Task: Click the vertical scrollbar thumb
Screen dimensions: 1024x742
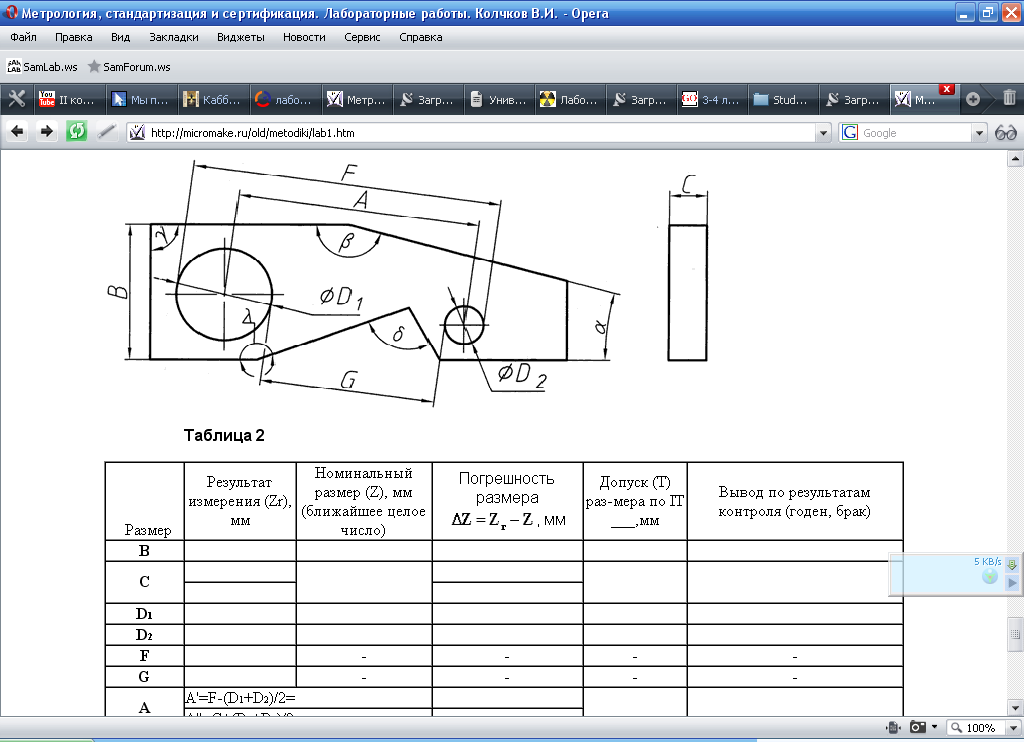Action: (x=1015, y=634)
